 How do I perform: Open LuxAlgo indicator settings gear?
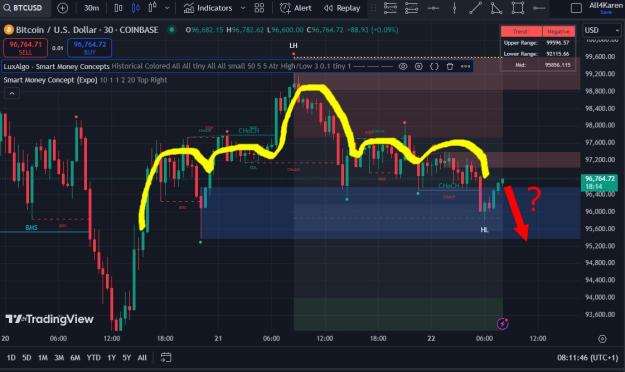(x=419, y=66)
